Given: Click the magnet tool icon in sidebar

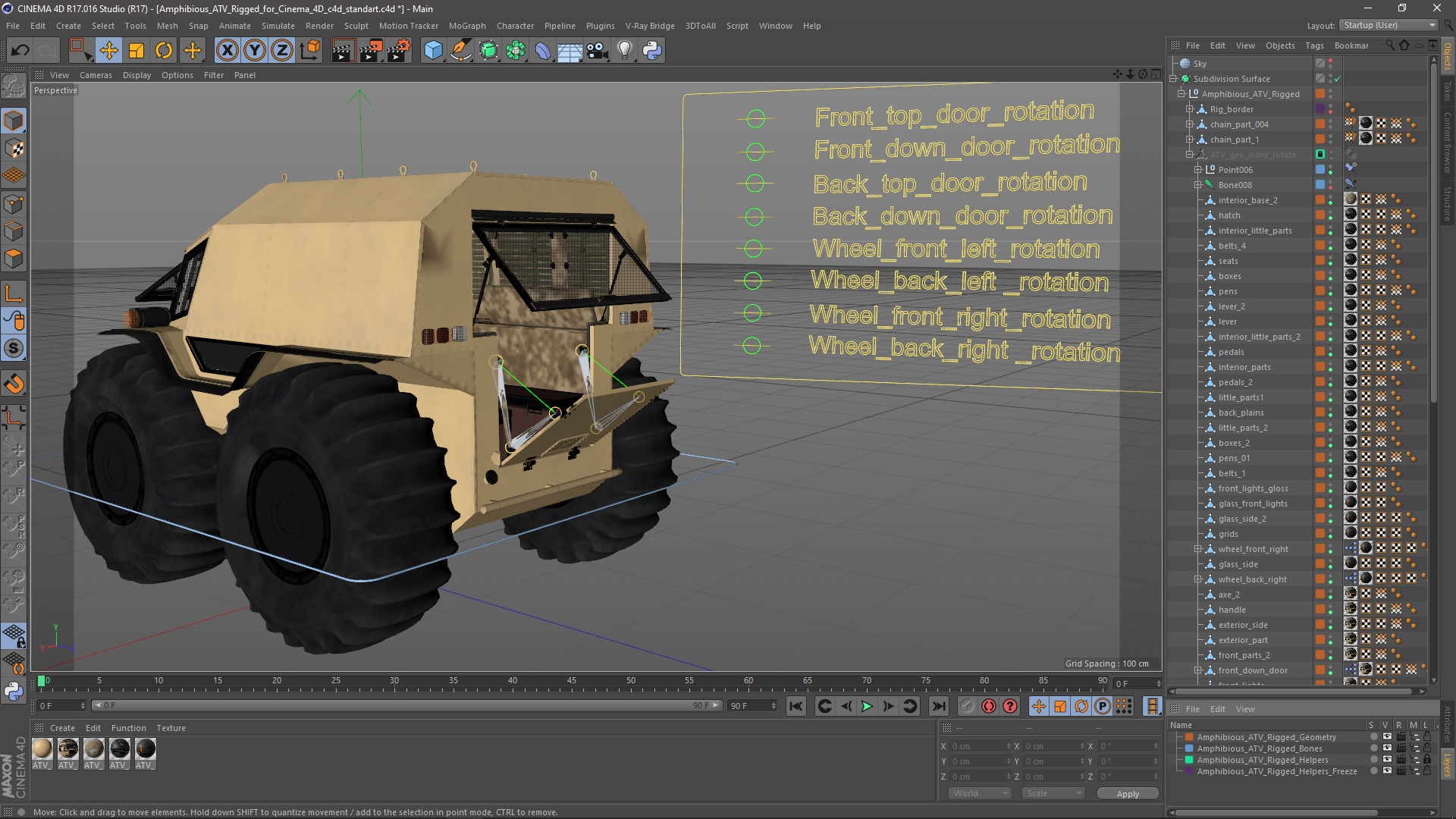Looking at the screenshot, I should [14, 384].
